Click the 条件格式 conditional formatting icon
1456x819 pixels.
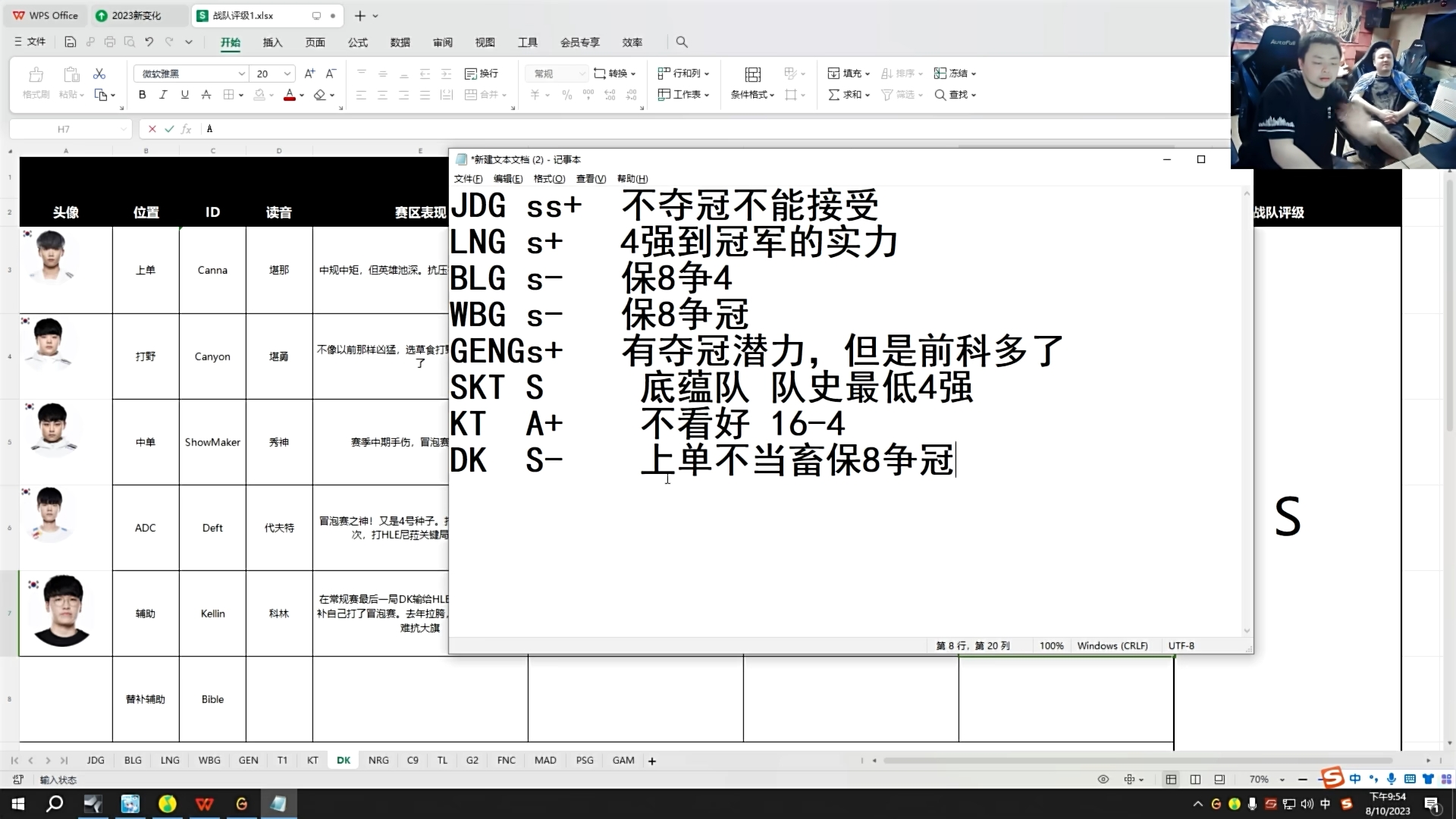pos(752,74)
